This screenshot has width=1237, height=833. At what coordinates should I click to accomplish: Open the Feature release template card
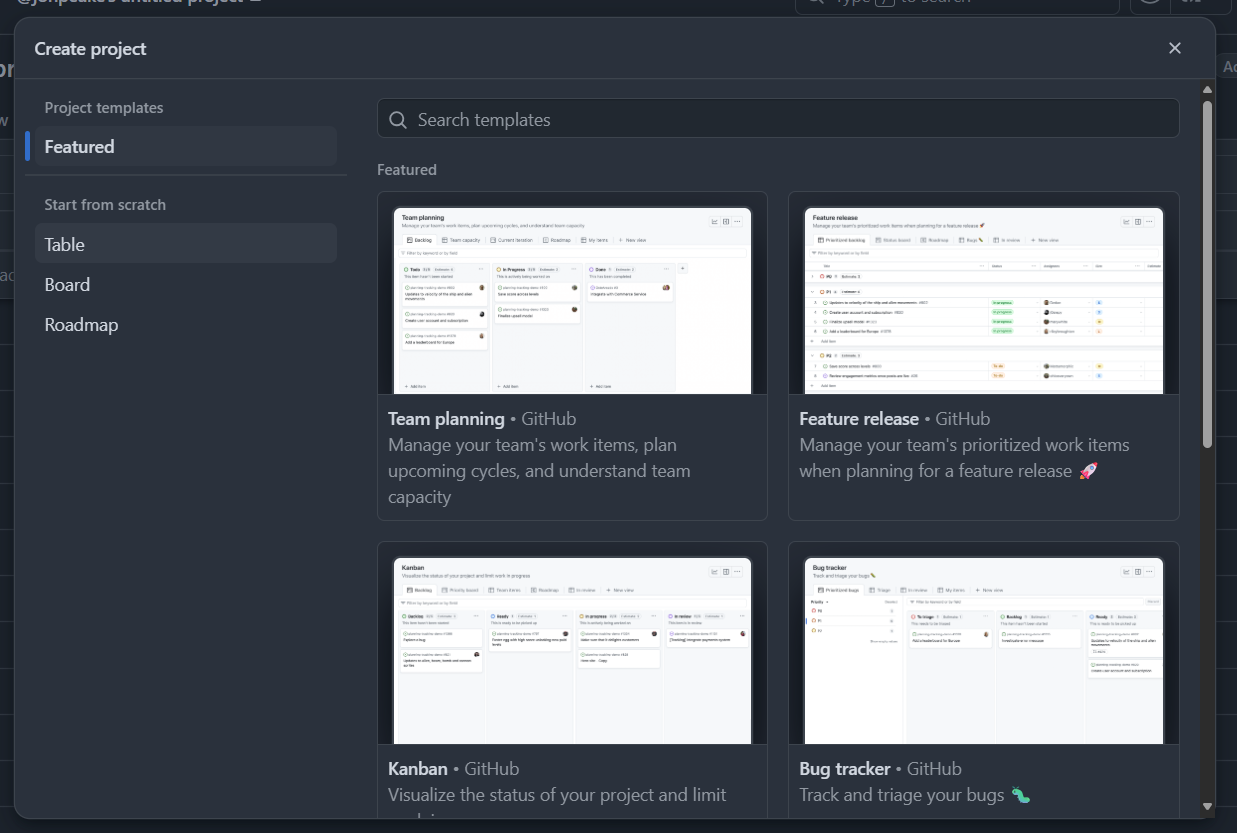[x=984, y=356]
